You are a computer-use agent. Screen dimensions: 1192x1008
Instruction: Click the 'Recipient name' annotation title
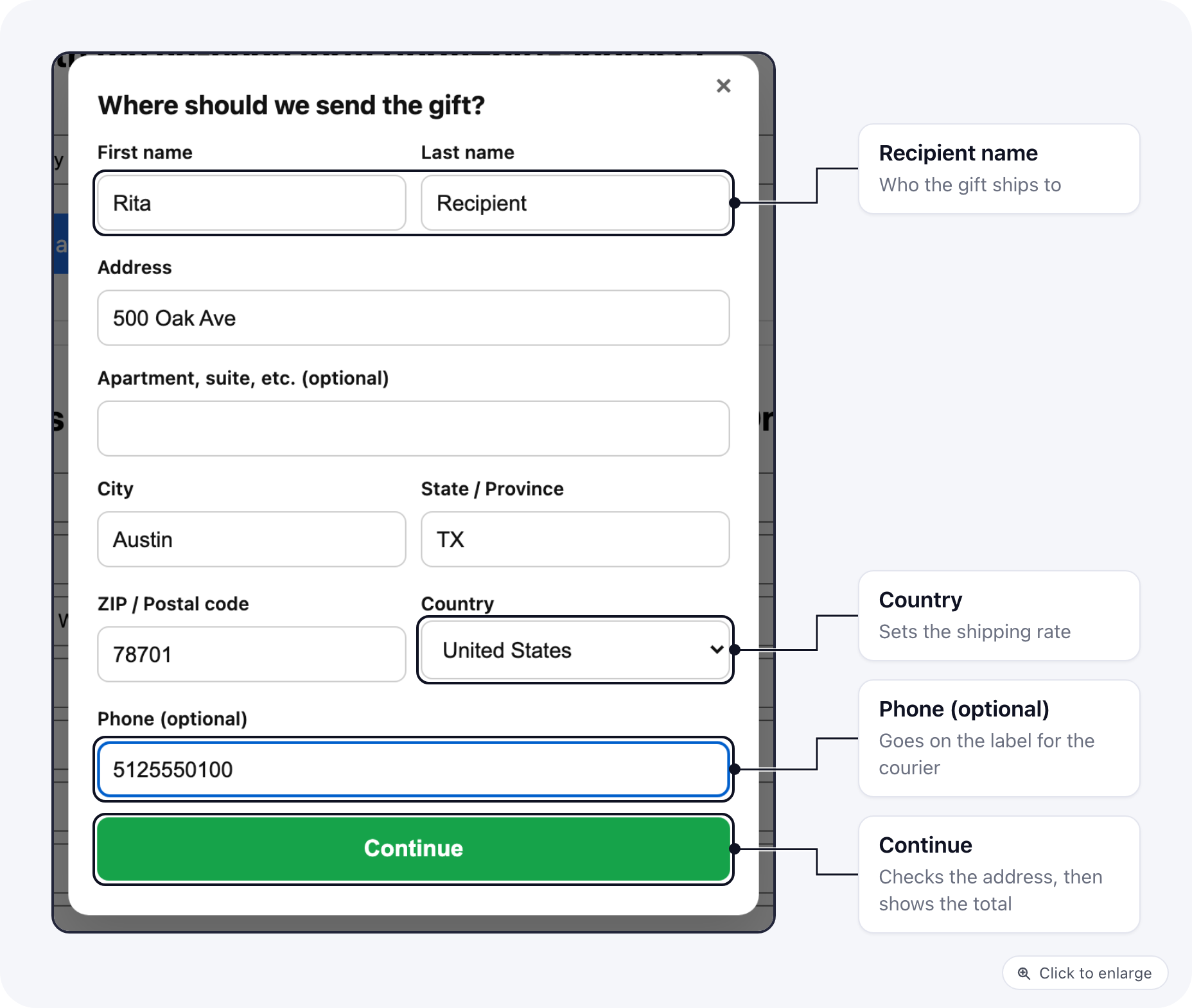[x=958, y=153]
